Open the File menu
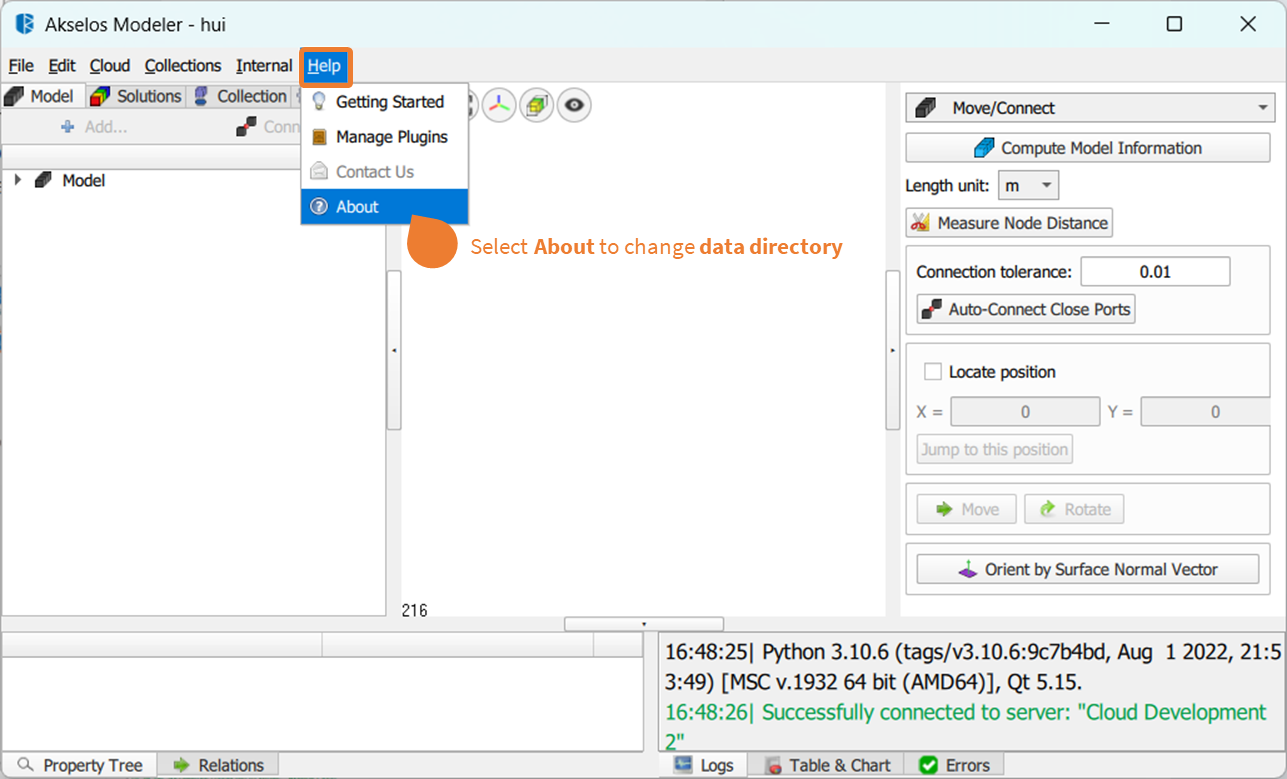Screen dimensions: 1287x779 coord(21,66)
